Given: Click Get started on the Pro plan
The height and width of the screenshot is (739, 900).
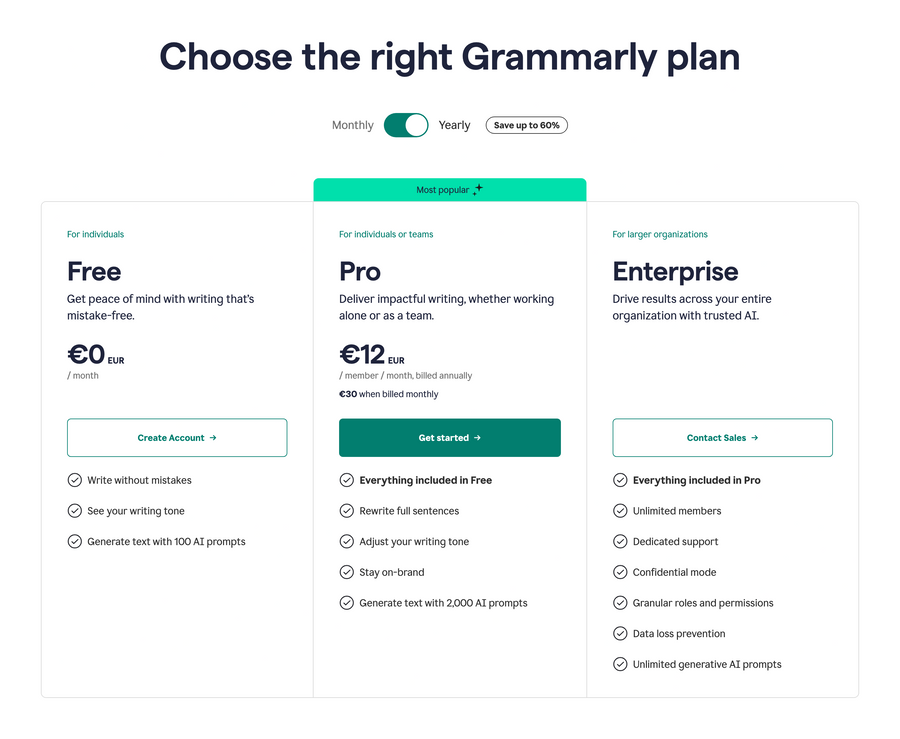Looking at the screenshot, I should (449, 437).
